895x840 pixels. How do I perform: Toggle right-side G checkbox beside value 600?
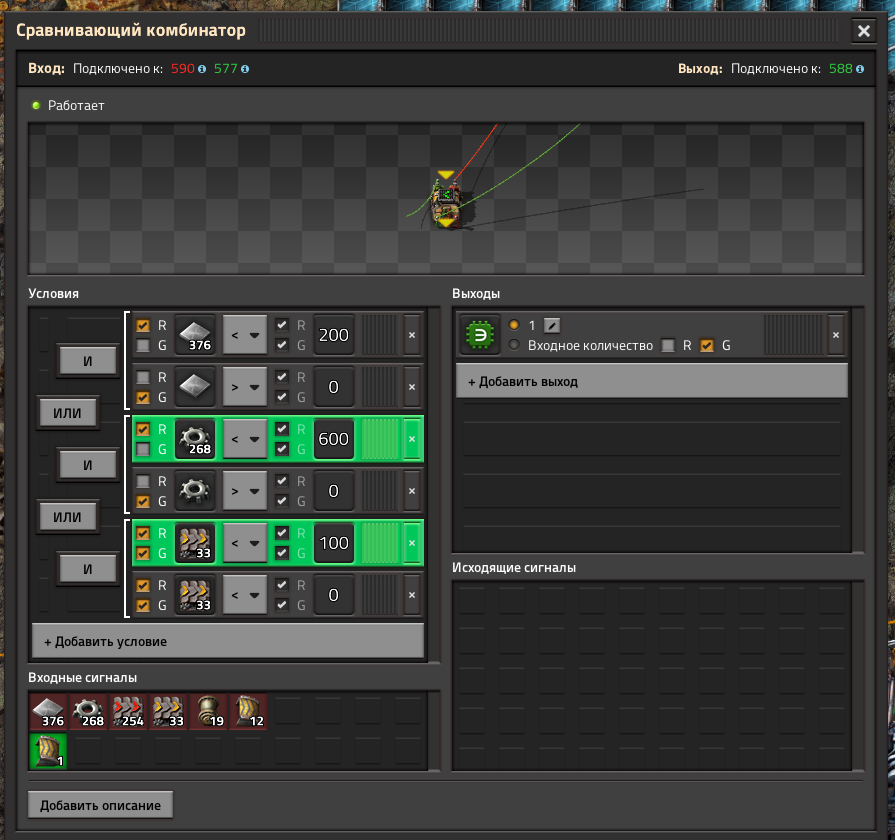[x=282, y=449]
